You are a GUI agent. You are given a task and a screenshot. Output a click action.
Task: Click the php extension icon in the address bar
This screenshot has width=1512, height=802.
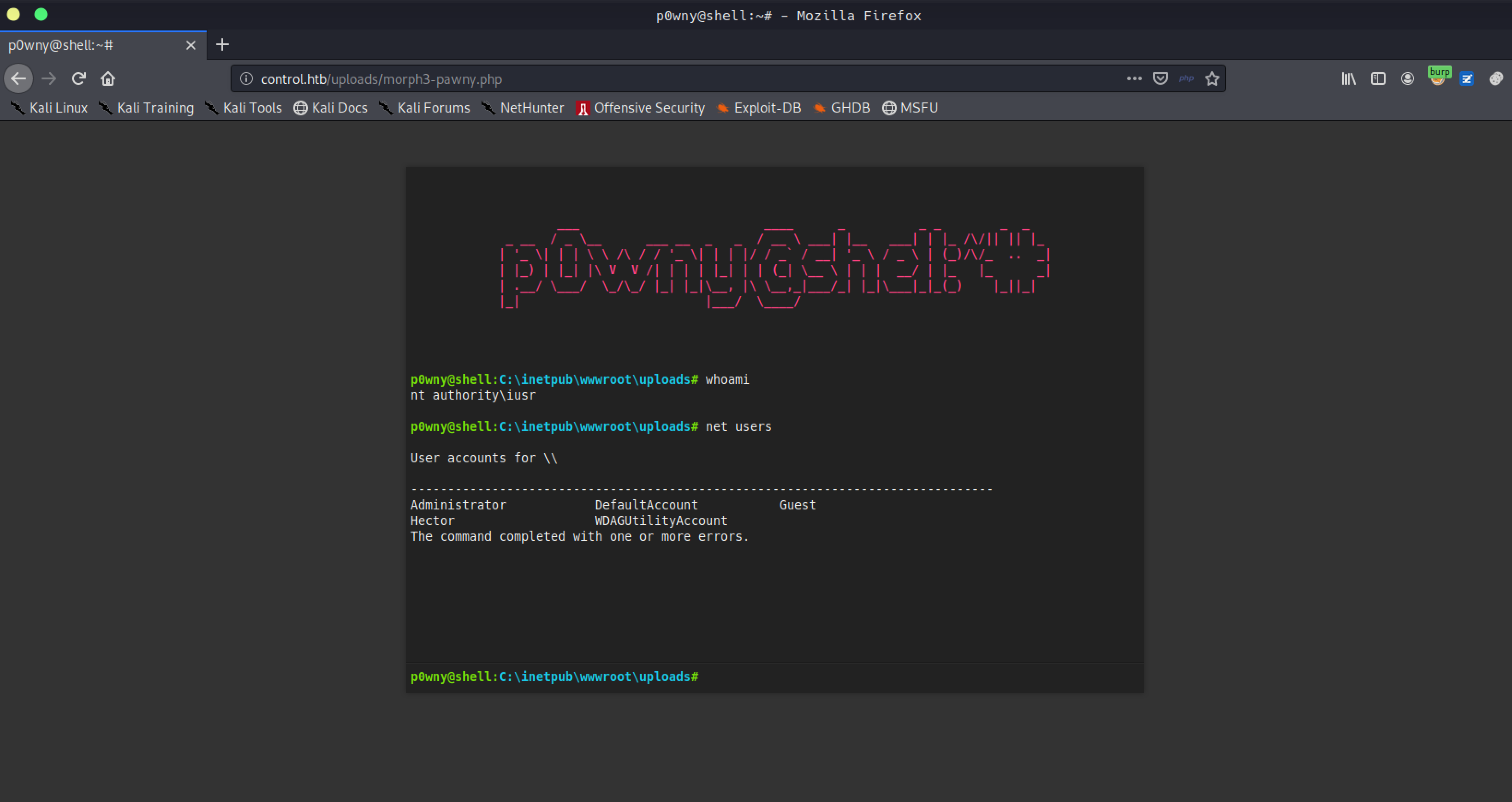tap(1186, 78)
